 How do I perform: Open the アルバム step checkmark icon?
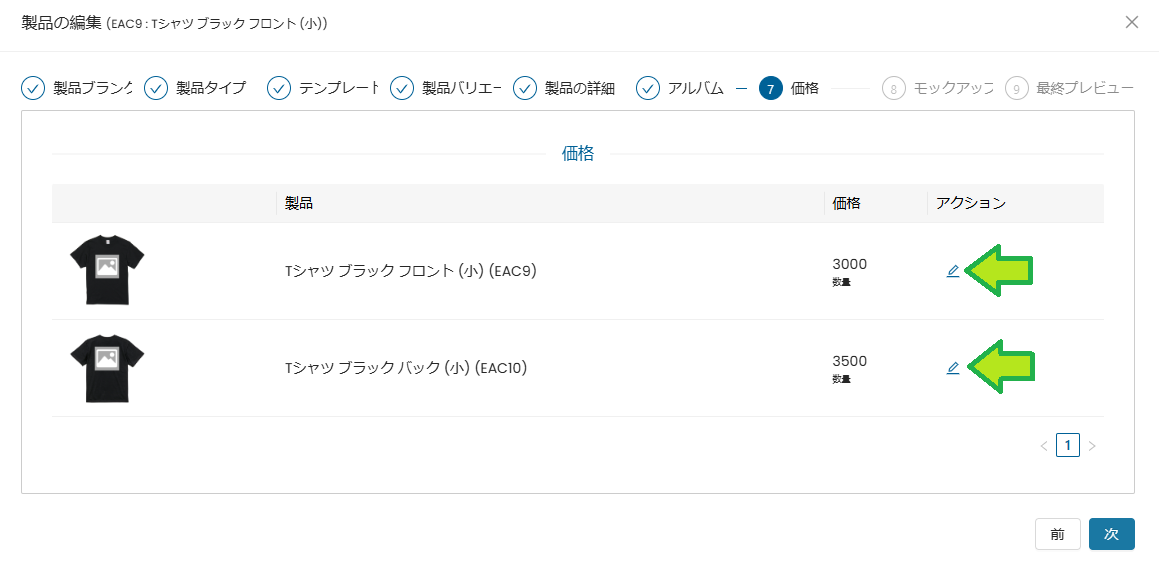(648, 88)
